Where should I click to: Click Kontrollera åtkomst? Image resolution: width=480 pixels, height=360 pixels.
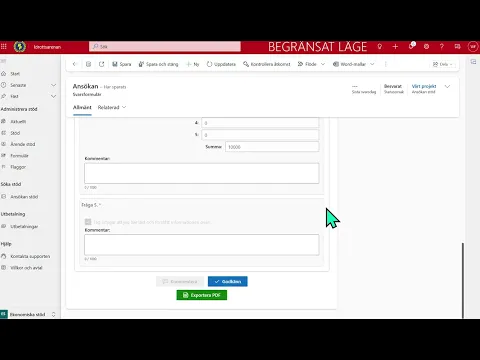[x=267, y=64]
